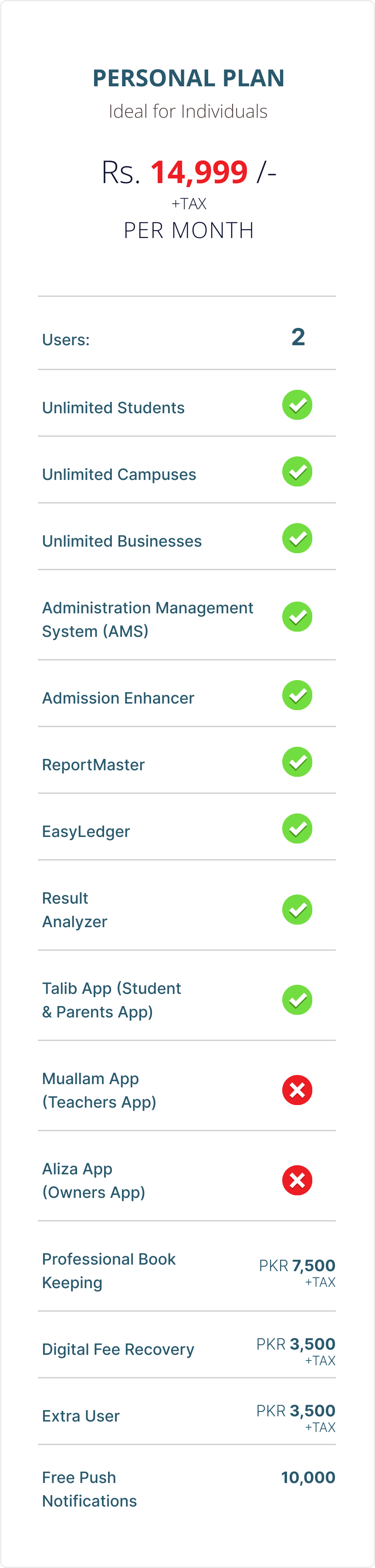This screenshot has height=1568, width=375.
Task: Click the PKR 7,500 bookkeeping price
Action: [x=297, y=1265]
